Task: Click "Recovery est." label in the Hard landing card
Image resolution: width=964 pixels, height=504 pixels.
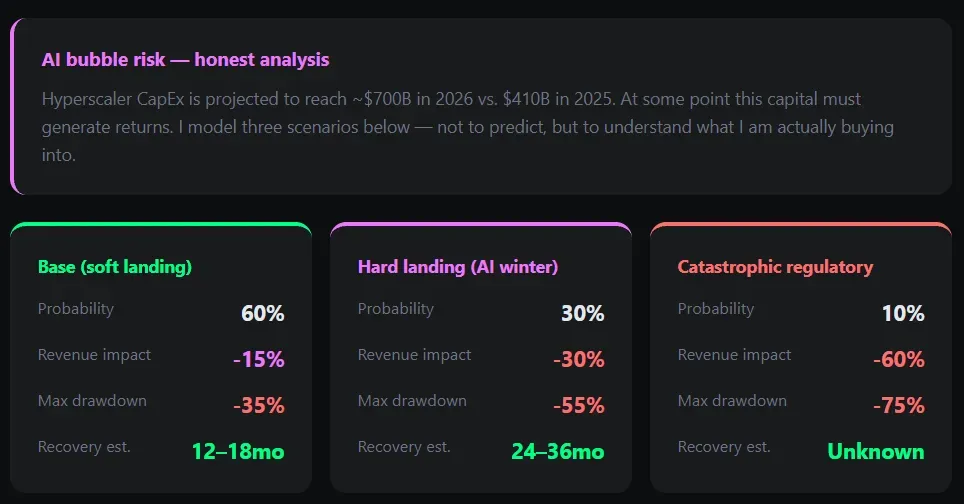Action: [404, 447]
